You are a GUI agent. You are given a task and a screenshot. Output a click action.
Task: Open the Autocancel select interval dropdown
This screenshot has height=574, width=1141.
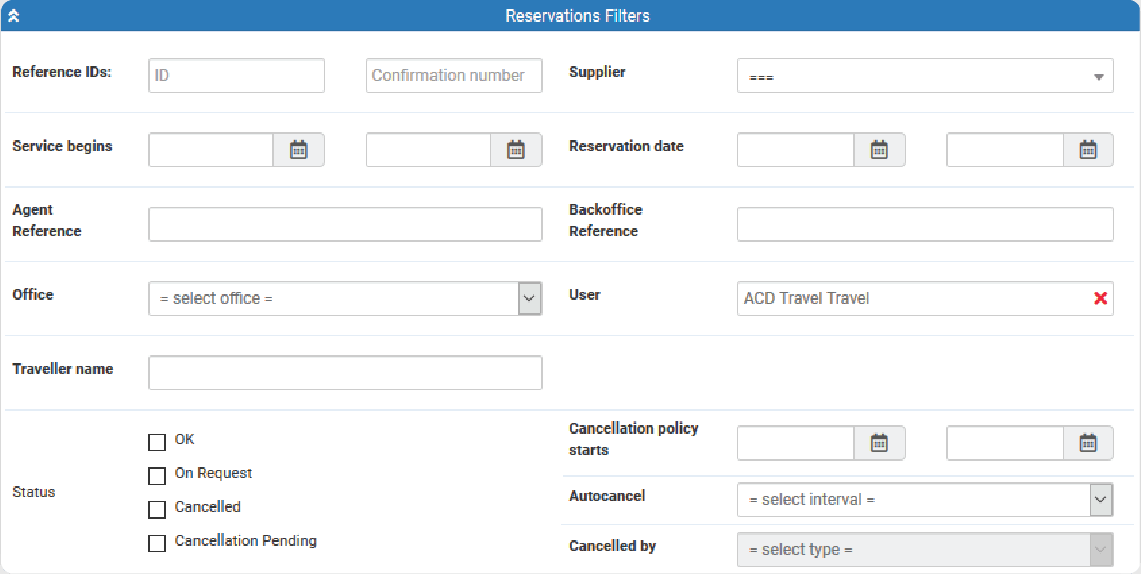[924, 499]
